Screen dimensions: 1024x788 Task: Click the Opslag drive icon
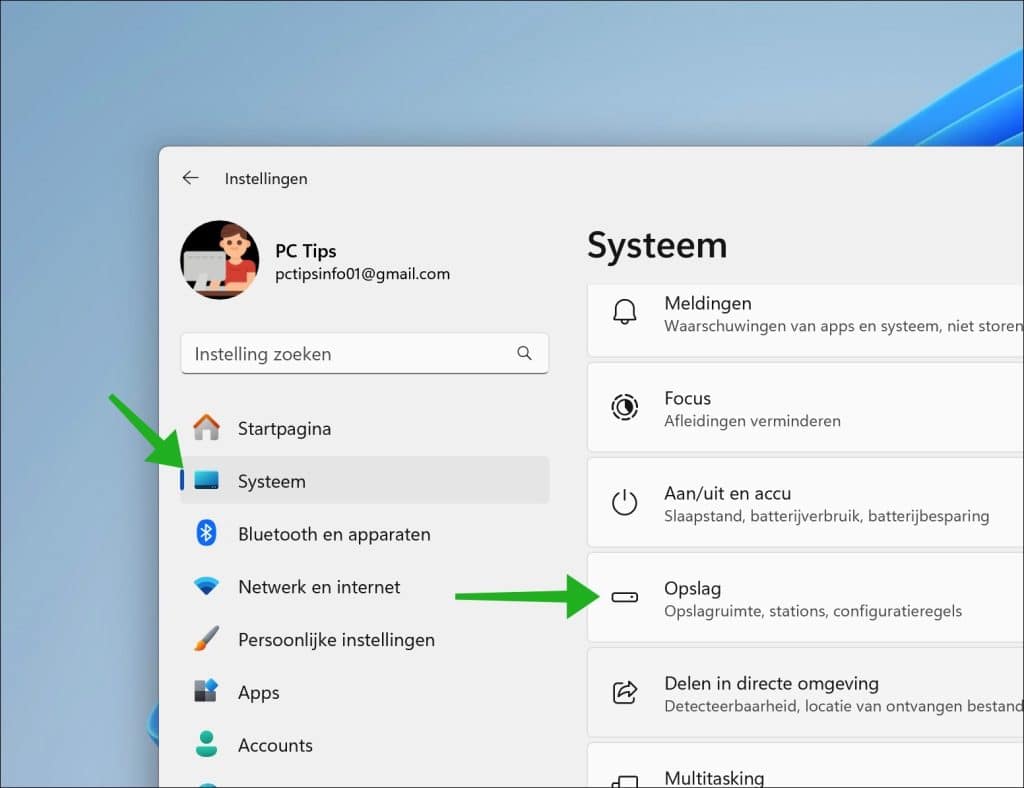(625, 597)
